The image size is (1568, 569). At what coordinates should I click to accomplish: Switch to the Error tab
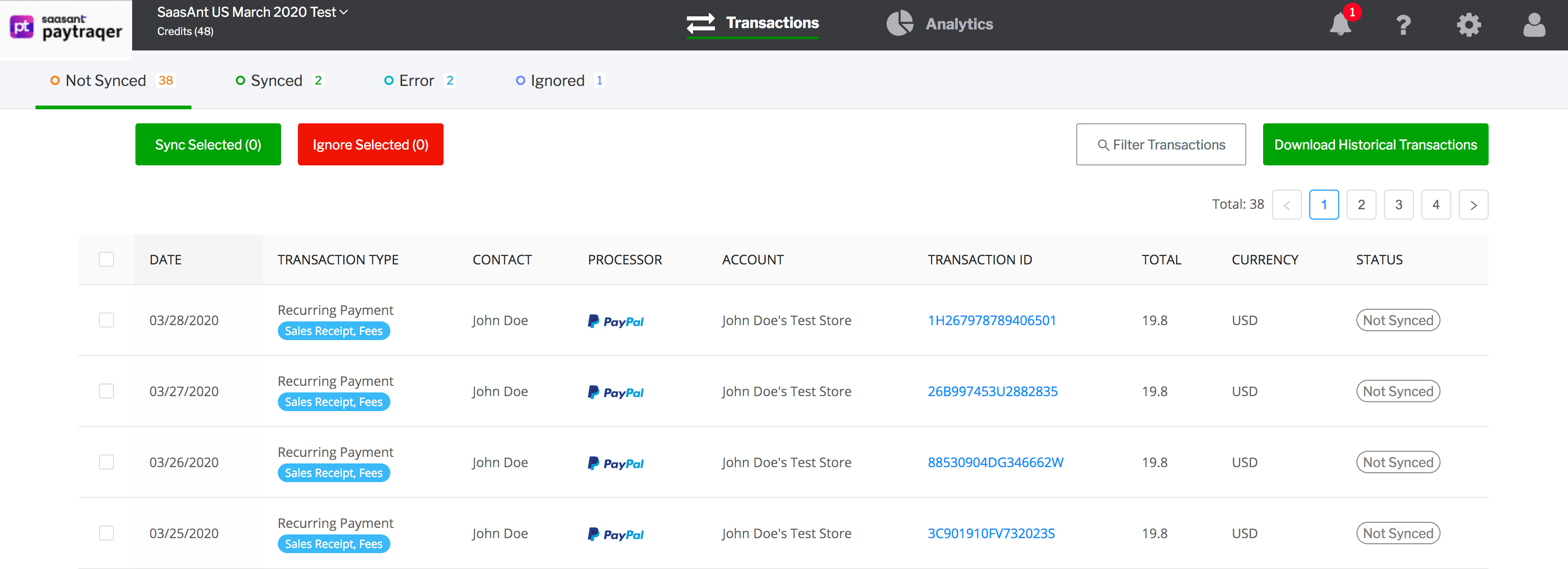point(419,80)
